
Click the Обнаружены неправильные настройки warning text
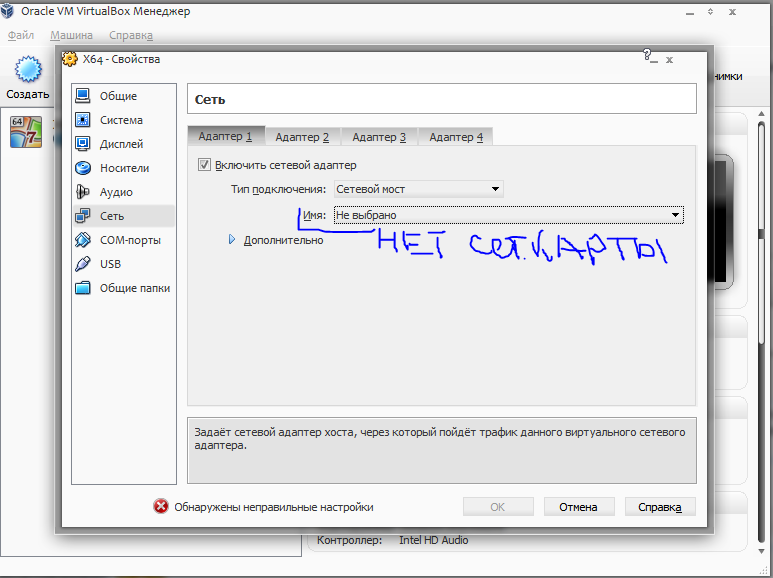[x=274, y=507]
